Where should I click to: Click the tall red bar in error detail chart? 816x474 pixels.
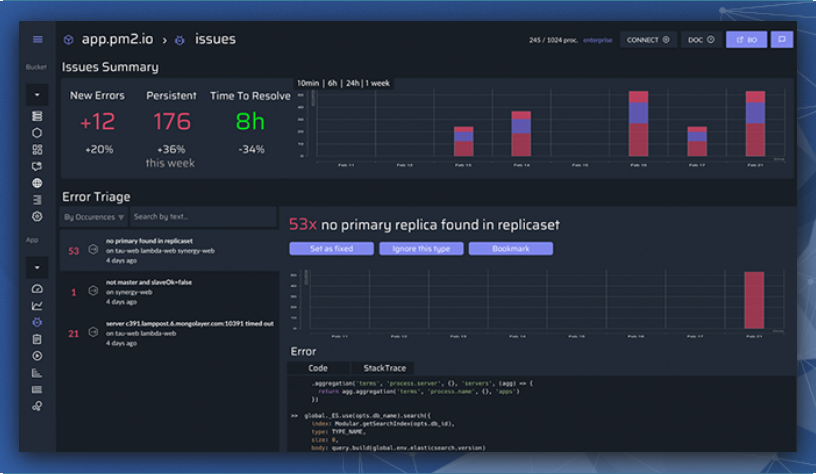tap(754, 300)
